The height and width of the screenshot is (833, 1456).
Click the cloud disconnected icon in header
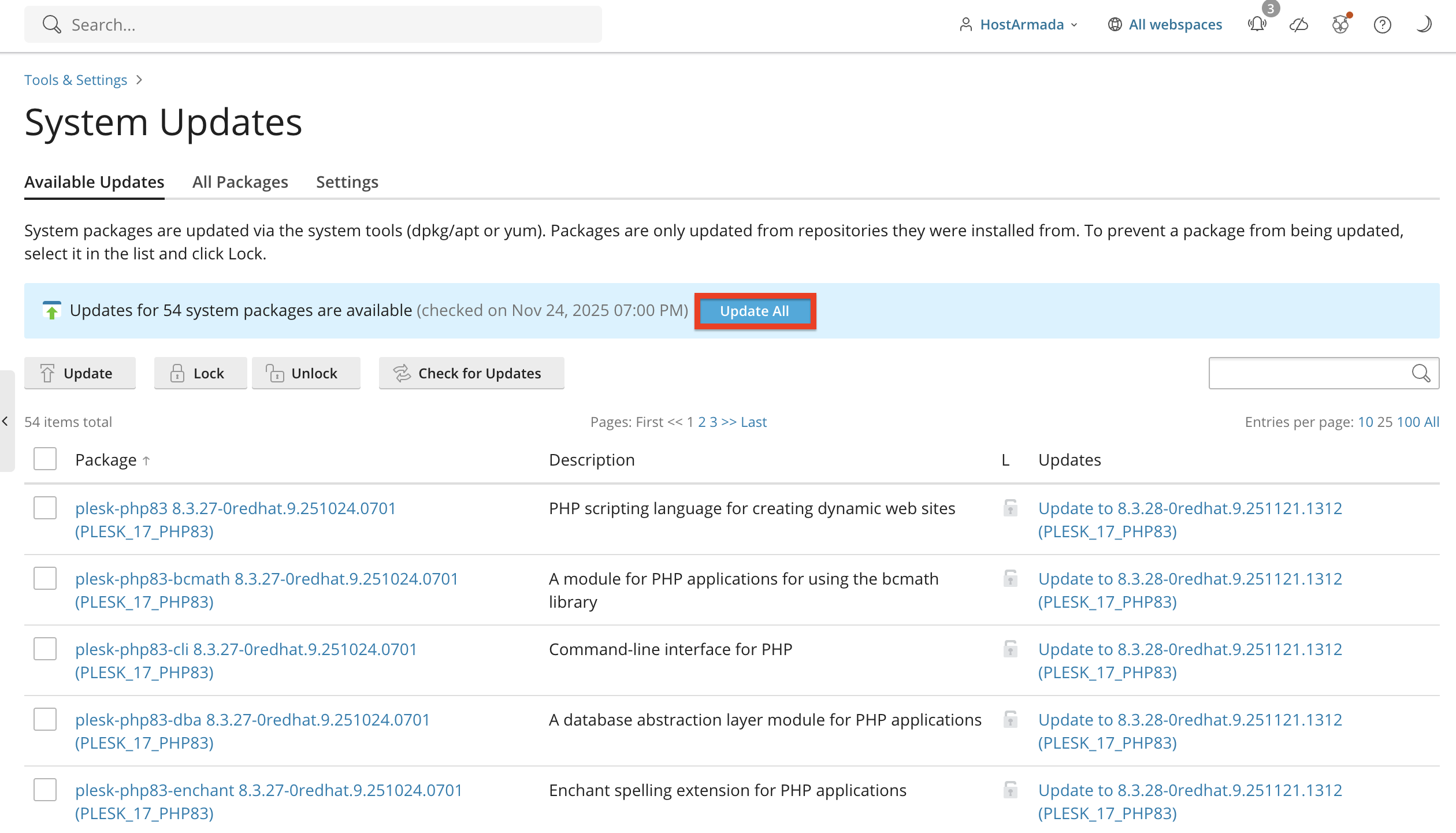[1299, 24]
